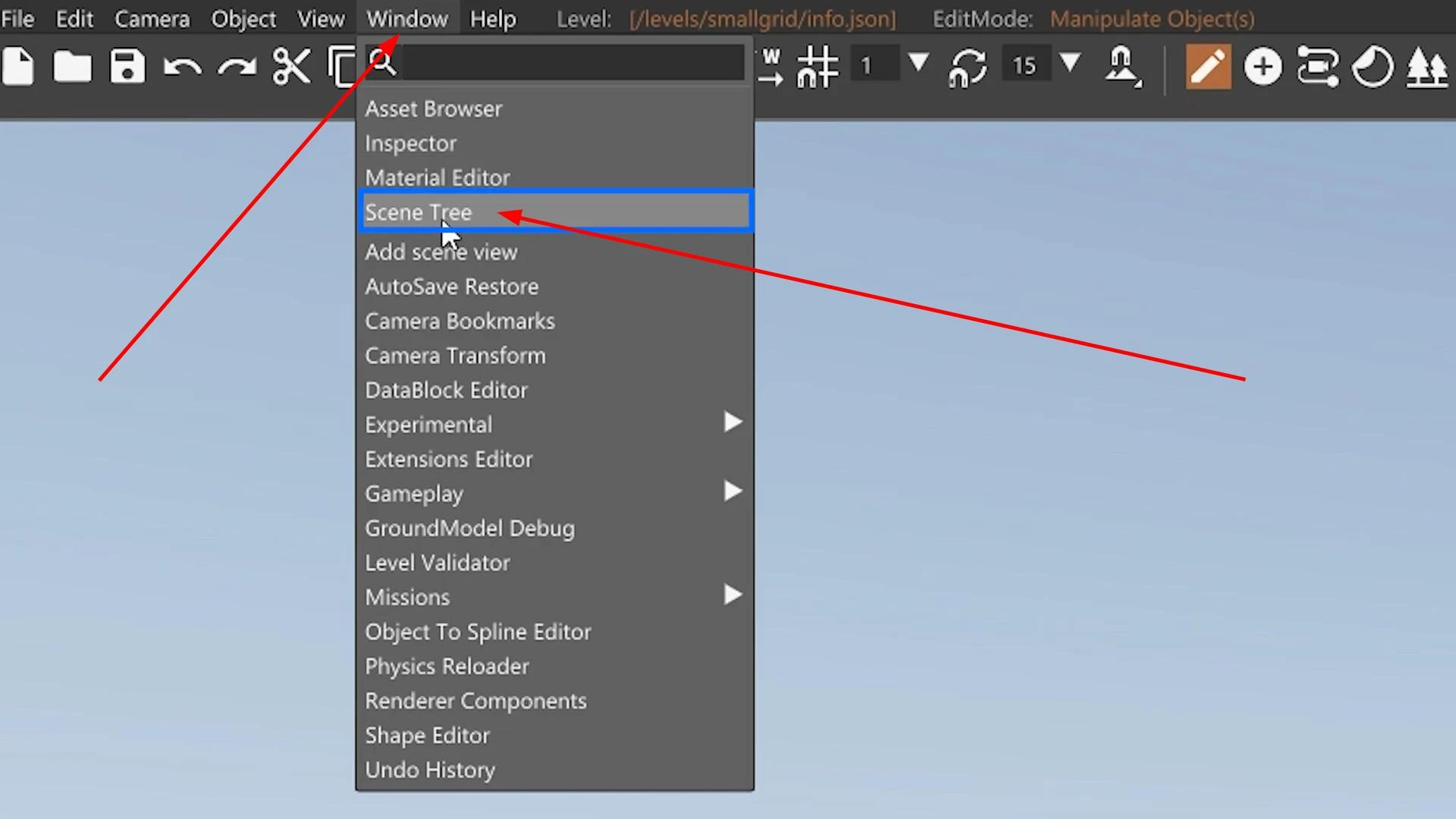Toggle the magnet snap rotation icon

click(x=967, y=67)
